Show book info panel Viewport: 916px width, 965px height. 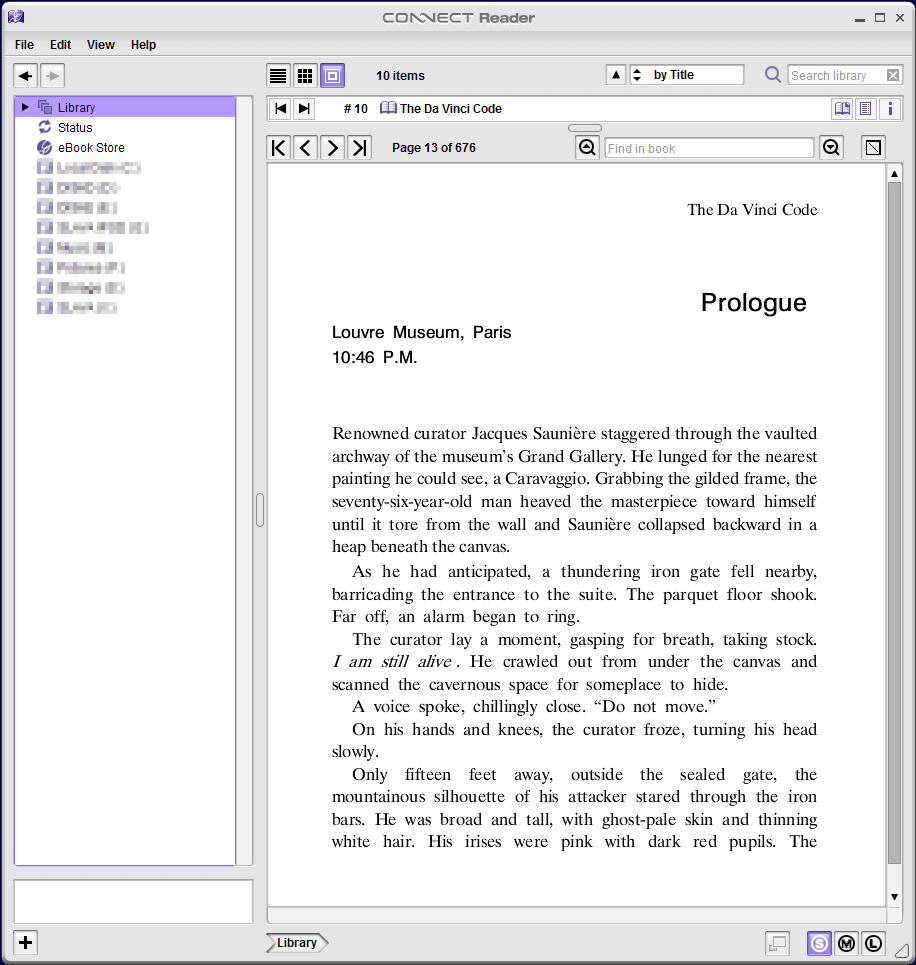click(890, 109)
